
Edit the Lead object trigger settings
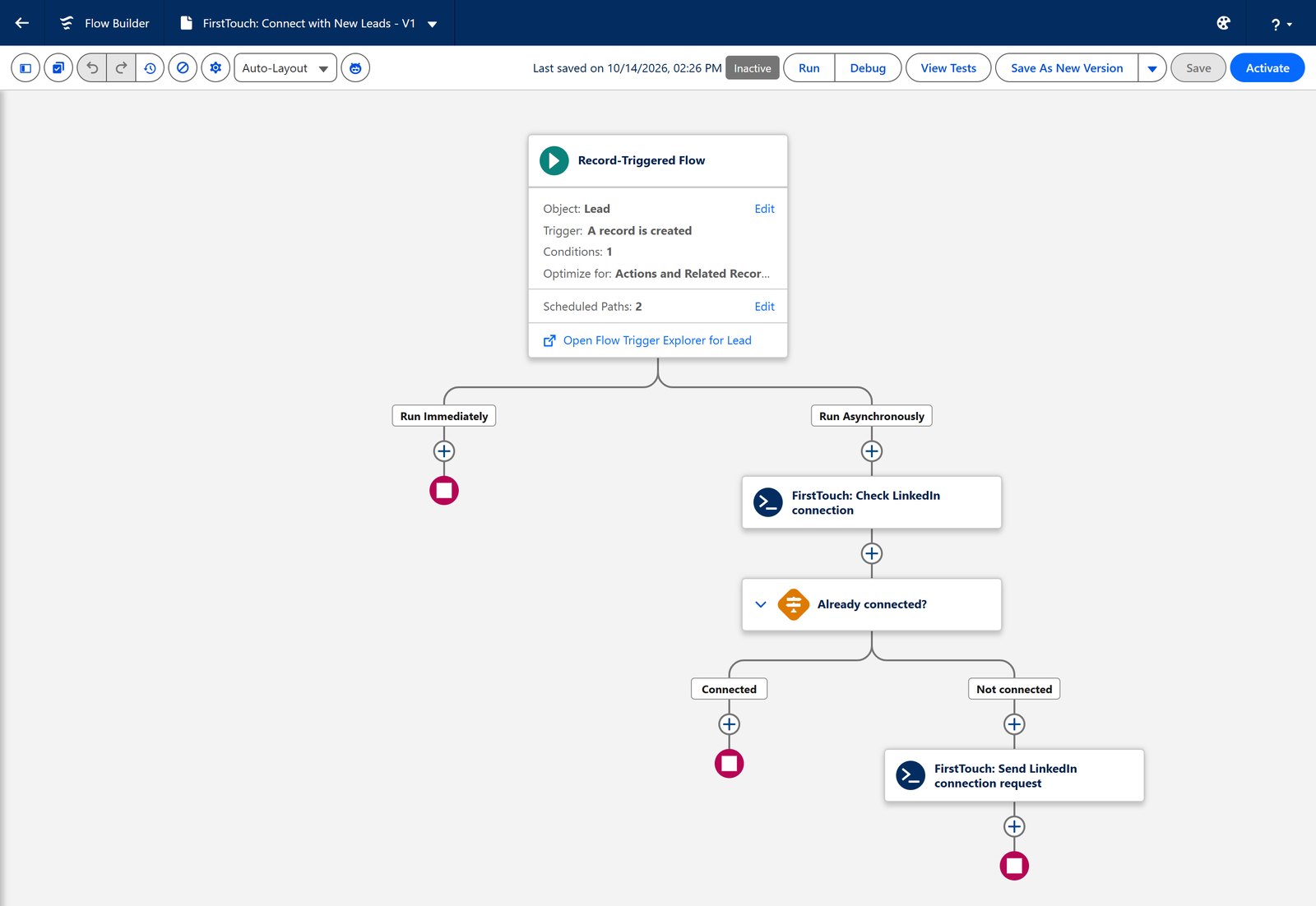coord(764,209)
